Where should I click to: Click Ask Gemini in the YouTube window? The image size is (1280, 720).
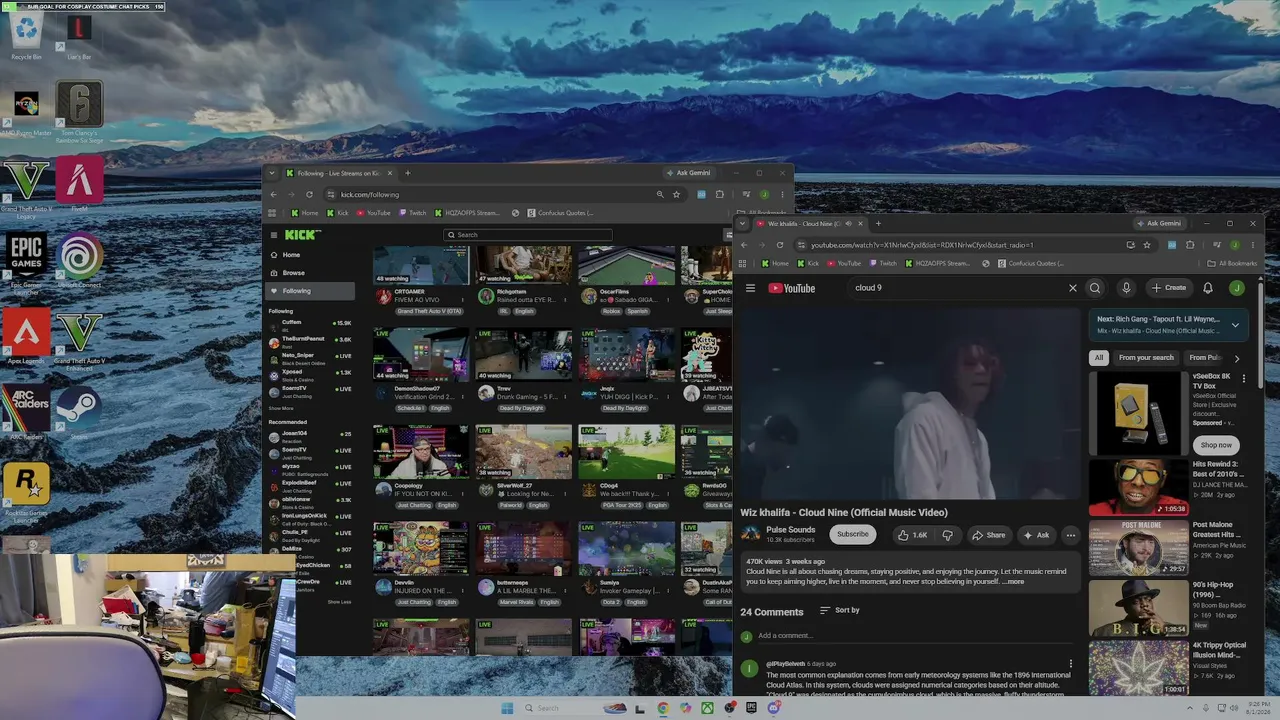click(x=1158, y=223)
